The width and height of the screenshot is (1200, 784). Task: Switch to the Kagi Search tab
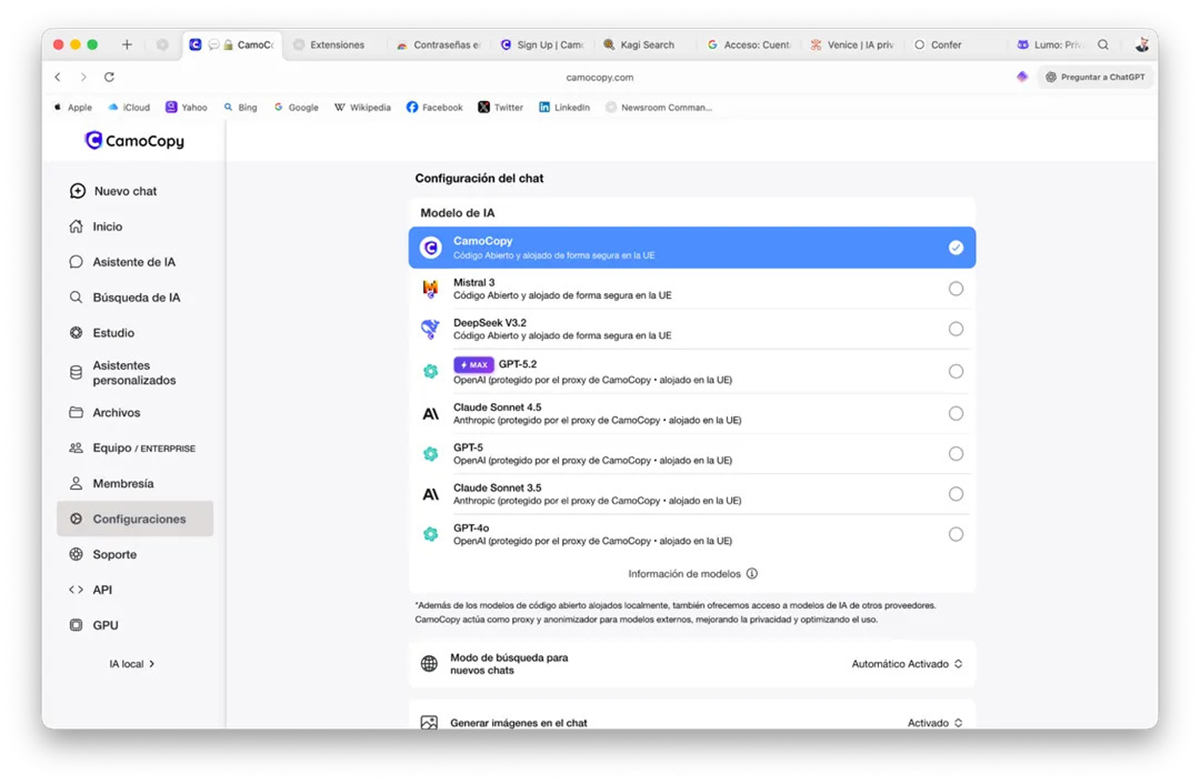[x=640, y=45]
